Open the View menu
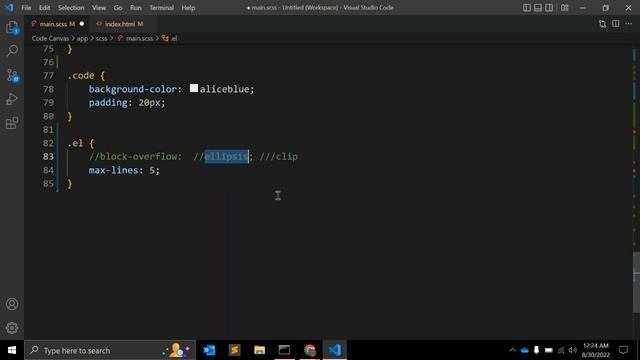Screen dimensions: 640x360 pyautogui.click(x=99, y=8)
